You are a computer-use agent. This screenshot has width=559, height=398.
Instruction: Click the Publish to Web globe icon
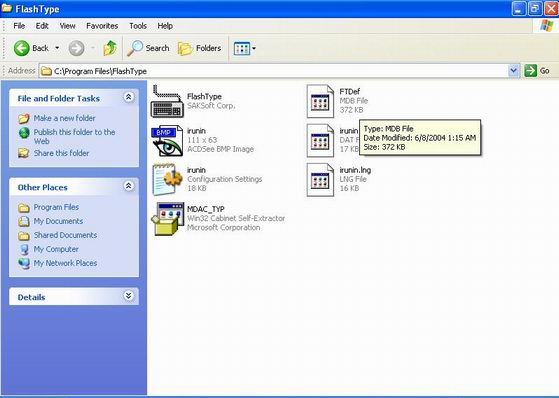coord(24,133)
